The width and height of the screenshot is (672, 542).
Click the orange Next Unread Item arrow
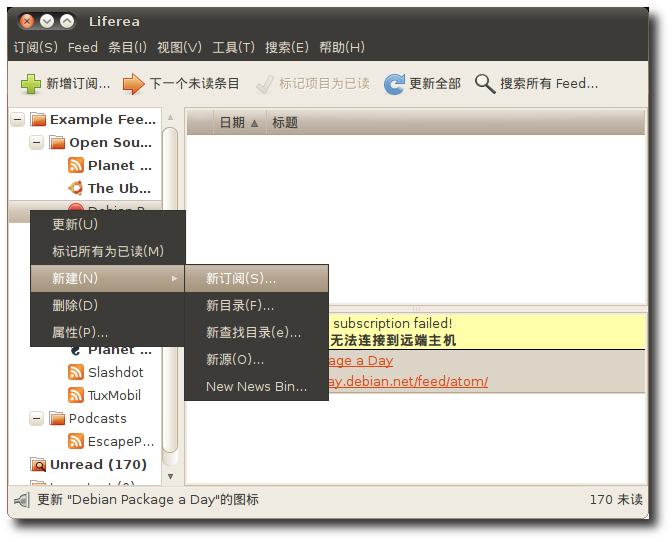(x=133, y=84)
